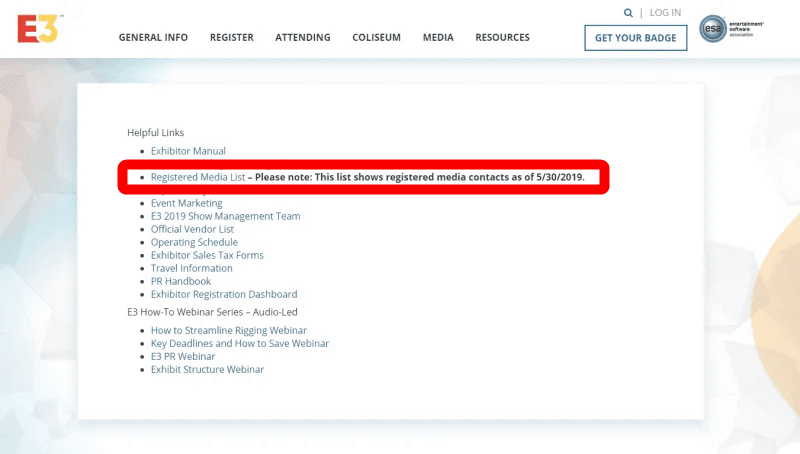Screen dimensions: 800x454
Task: Open the Event Marketing link
Action: (187, 203)
